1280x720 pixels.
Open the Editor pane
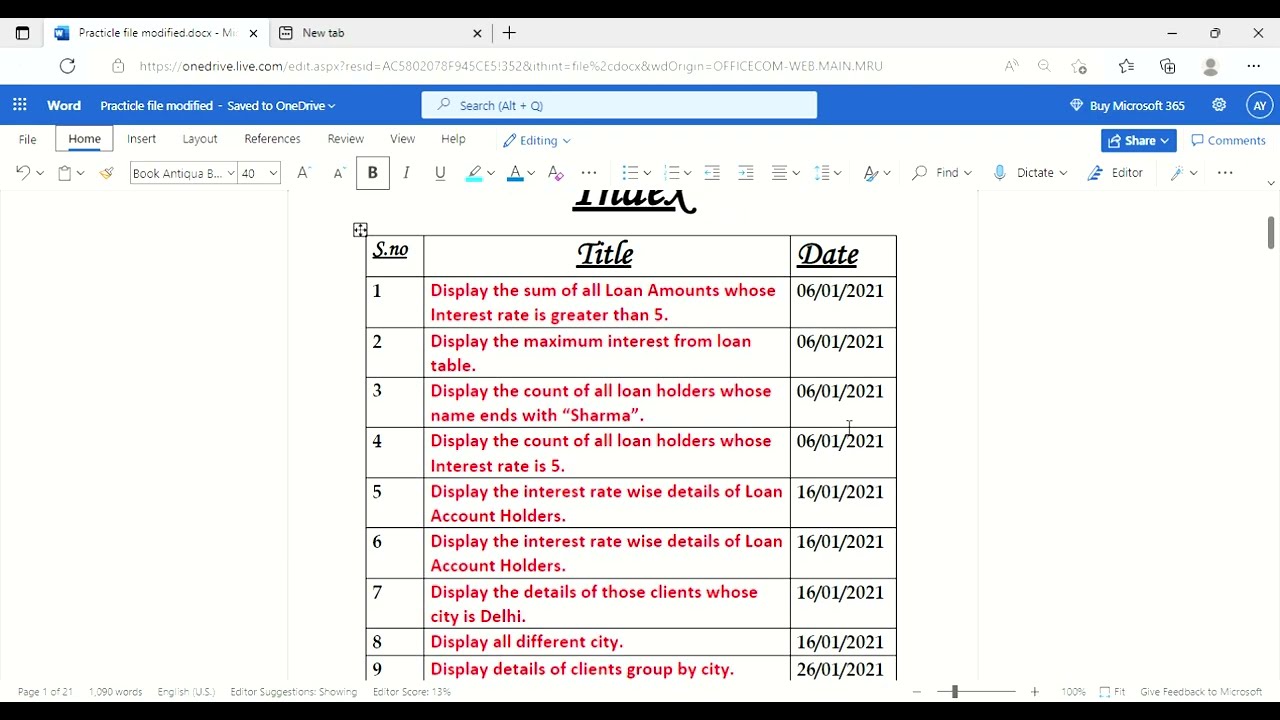(x=1115, y=173)
